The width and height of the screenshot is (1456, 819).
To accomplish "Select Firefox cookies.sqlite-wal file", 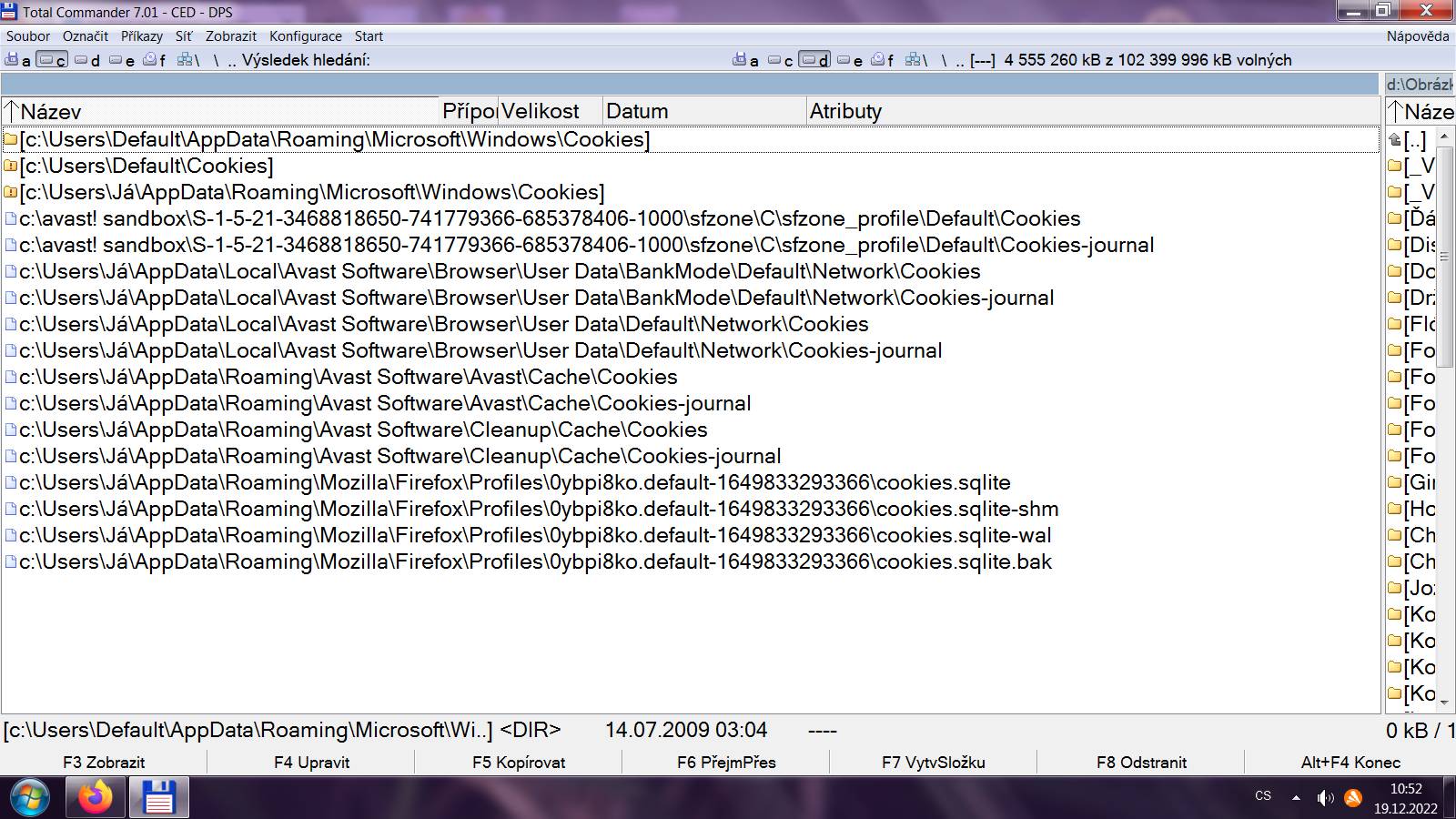I will (x=691, y=535).
